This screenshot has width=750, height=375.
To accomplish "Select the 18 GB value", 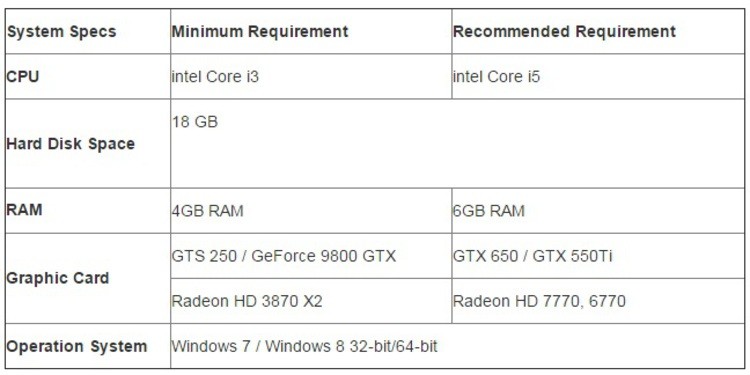I will point(195,122).
